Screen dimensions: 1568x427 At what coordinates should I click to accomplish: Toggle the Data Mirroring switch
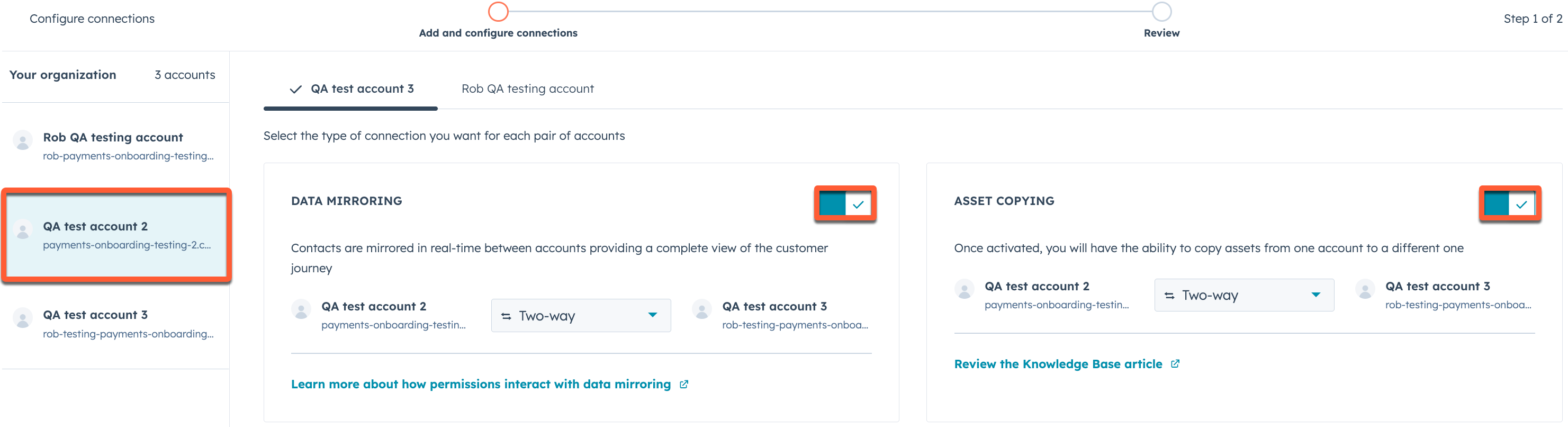coord(845,203)
